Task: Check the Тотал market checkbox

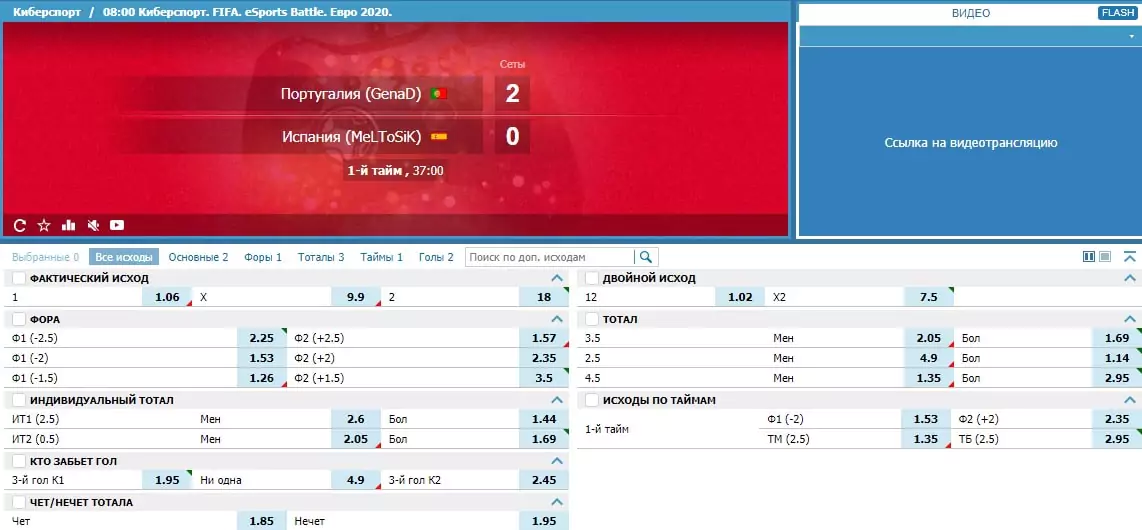Action: (592, 319)
